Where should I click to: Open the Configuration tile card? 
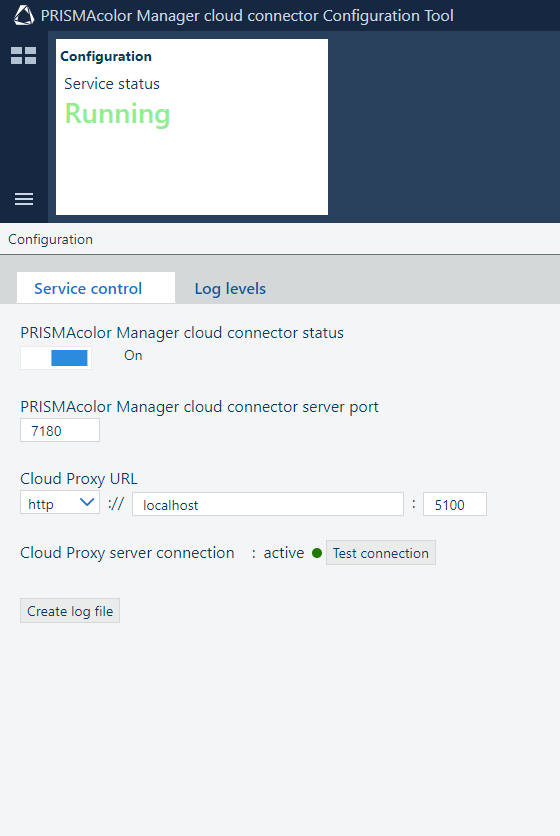pyautogui.click(x=192, y=127)
